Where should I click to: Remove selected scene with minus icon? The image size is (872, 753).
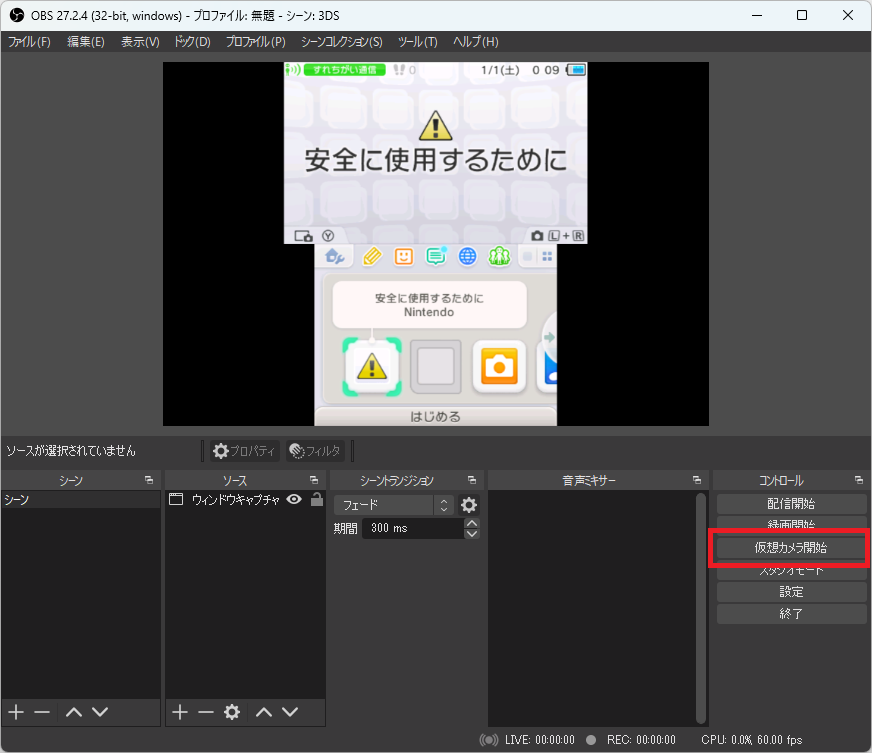pos(42,712)
